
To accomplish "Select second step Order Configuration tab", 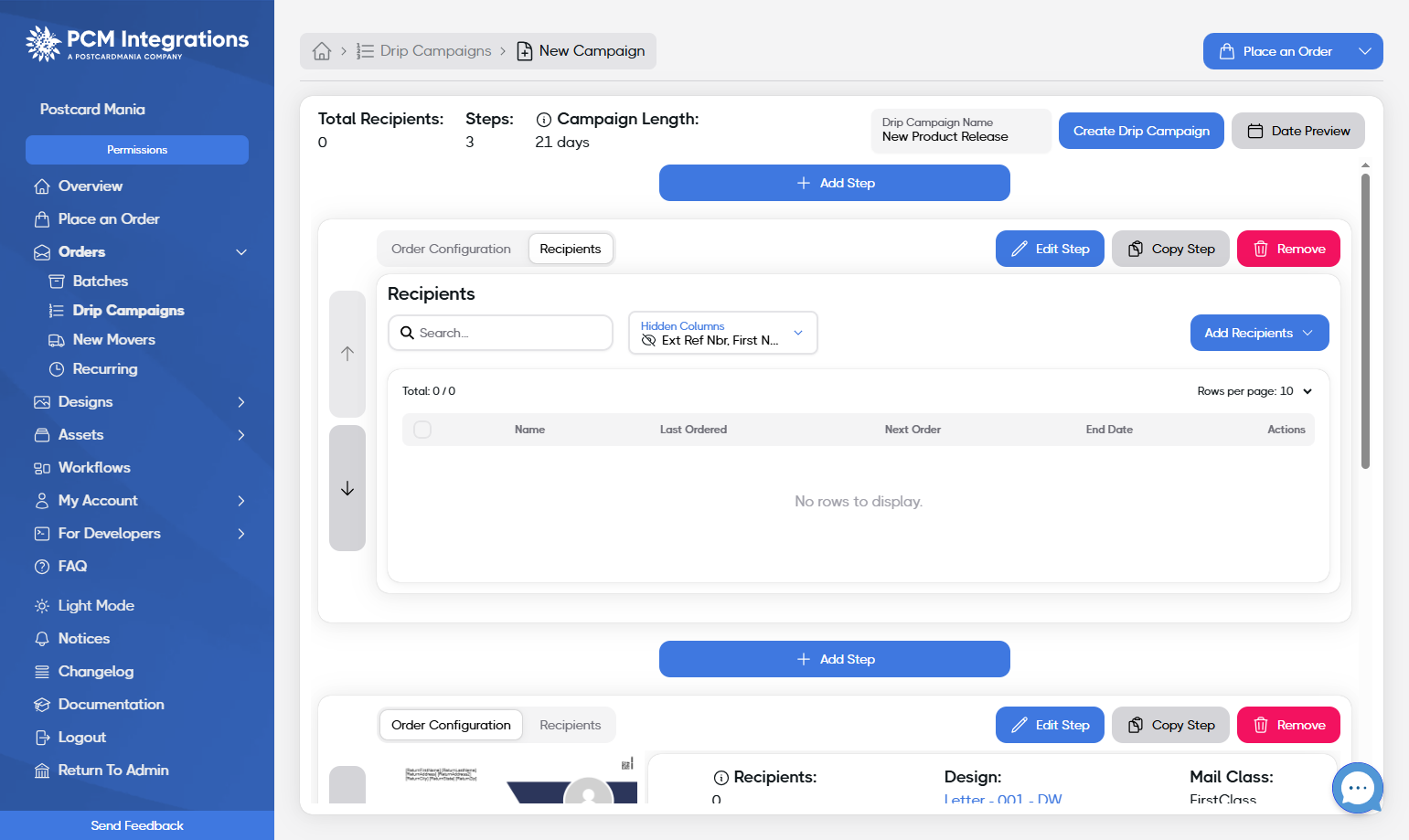I will coord(451,725).
